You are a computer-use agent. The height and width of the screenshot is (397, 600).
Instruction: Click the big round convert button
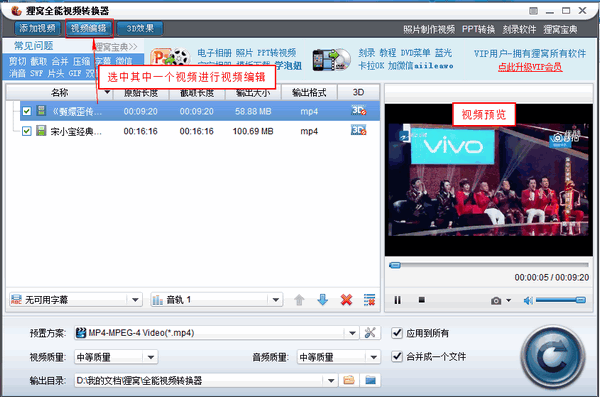553,357
